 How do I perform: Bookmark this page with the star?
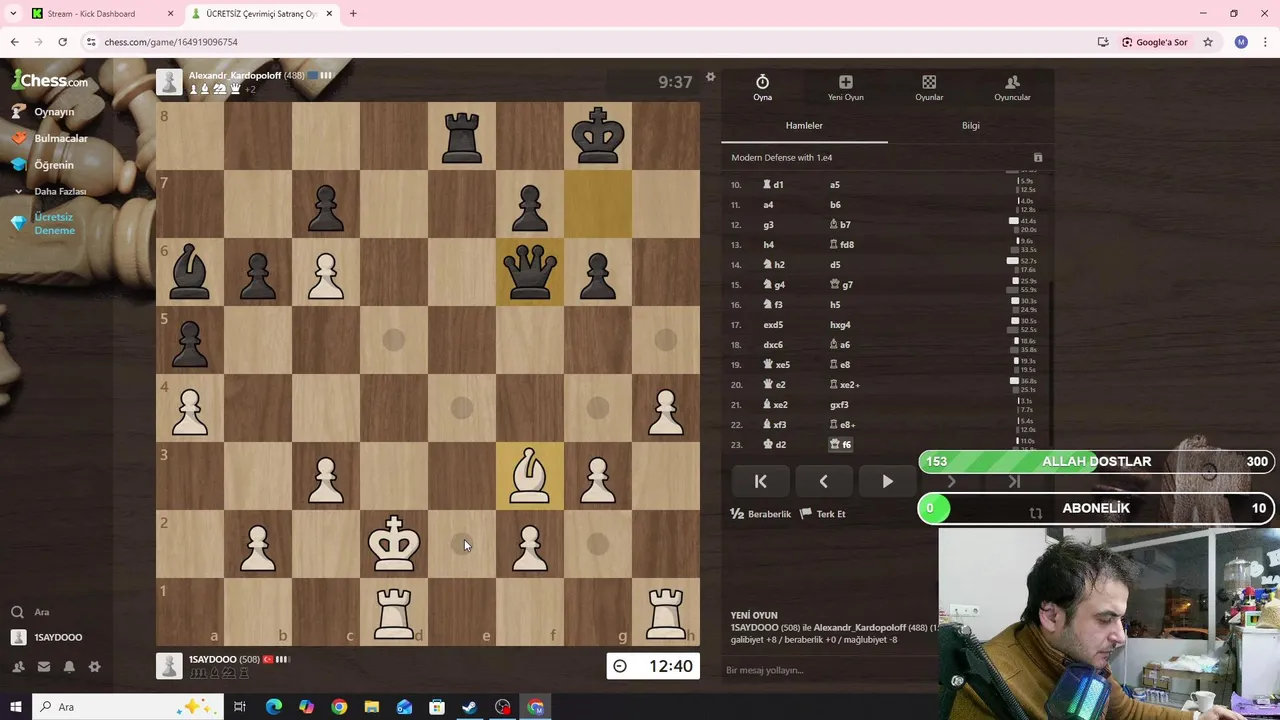point(1208,42)
